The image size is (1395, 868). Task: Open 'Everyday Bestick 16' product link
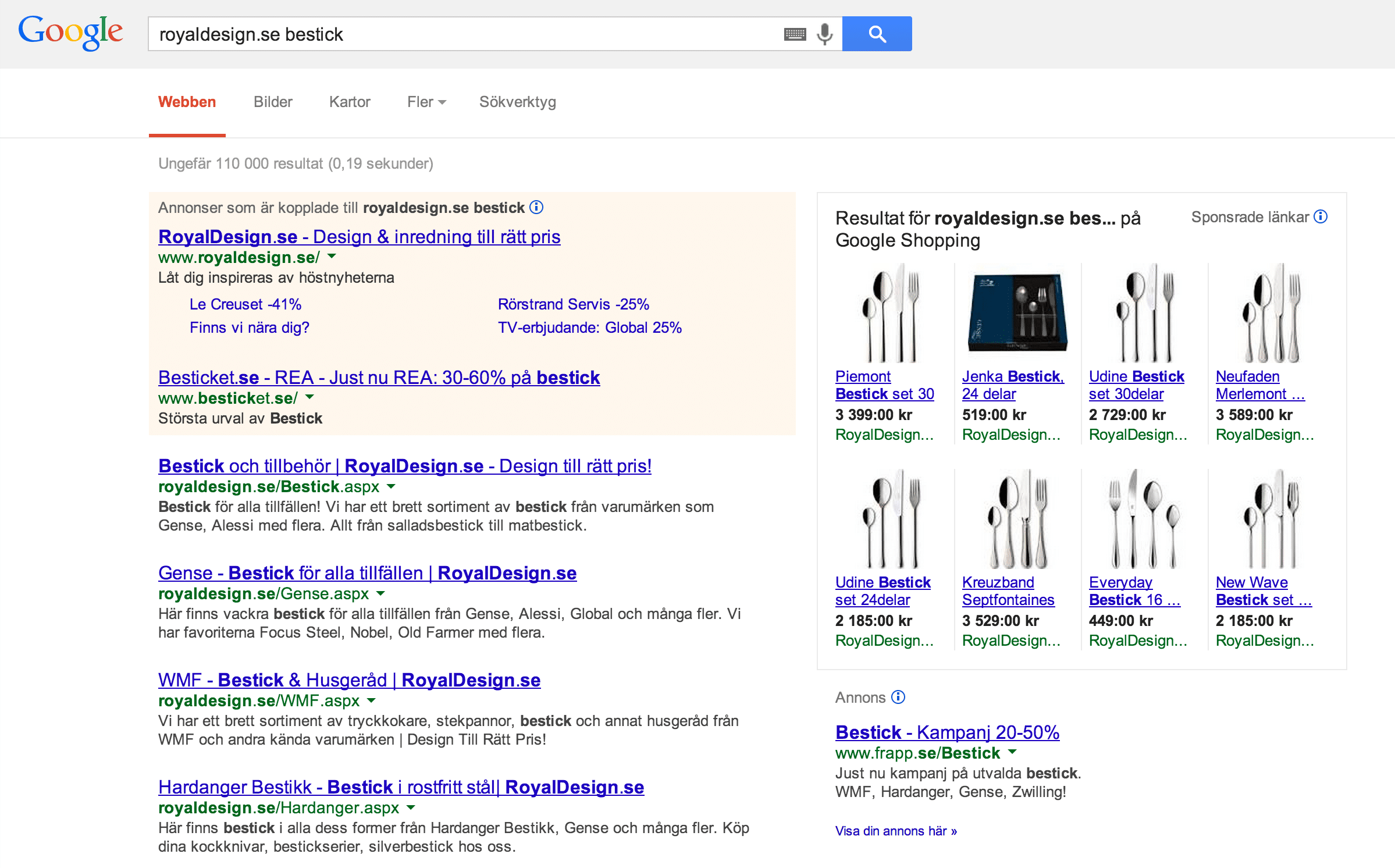point(1135,591)
